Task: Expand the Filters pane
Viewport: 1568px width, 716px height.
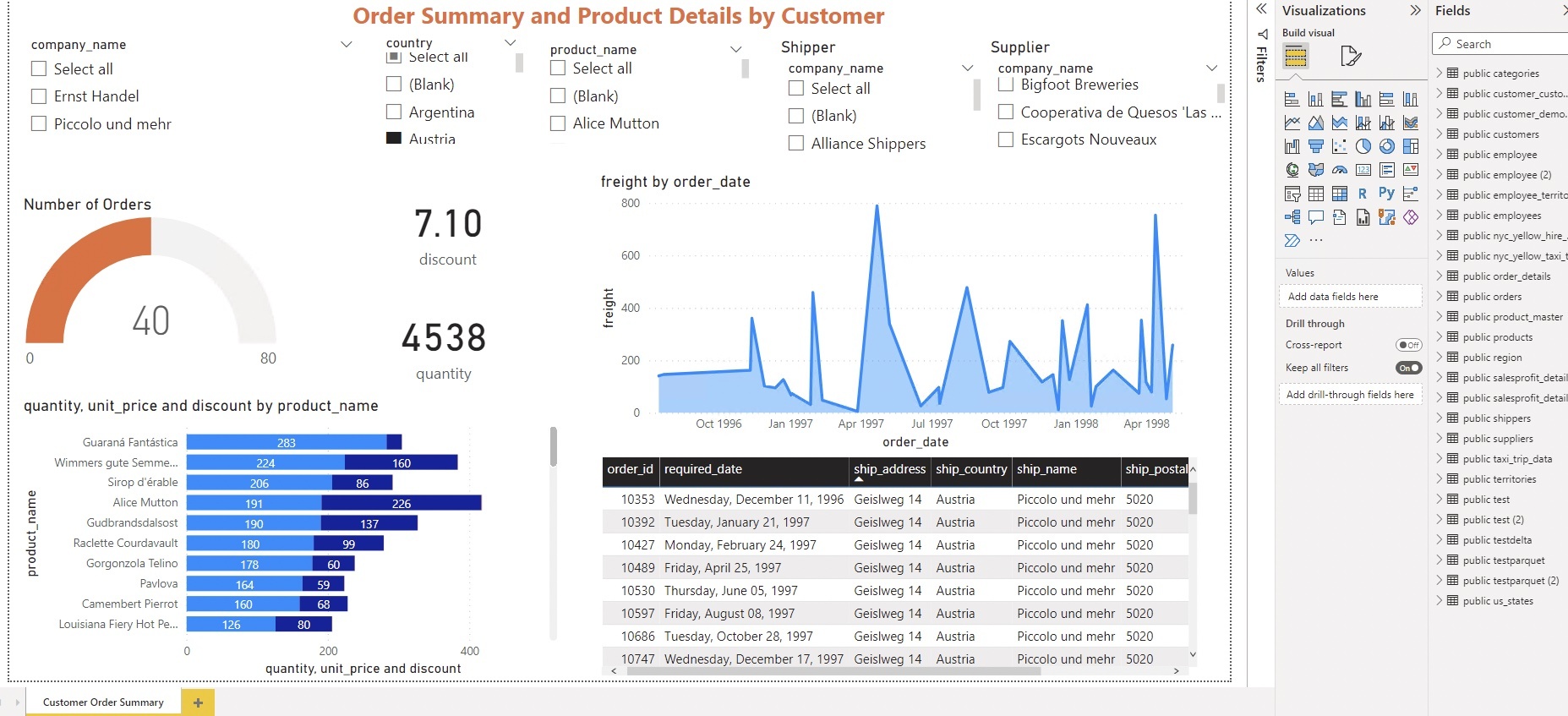Action: [1261, 9]
